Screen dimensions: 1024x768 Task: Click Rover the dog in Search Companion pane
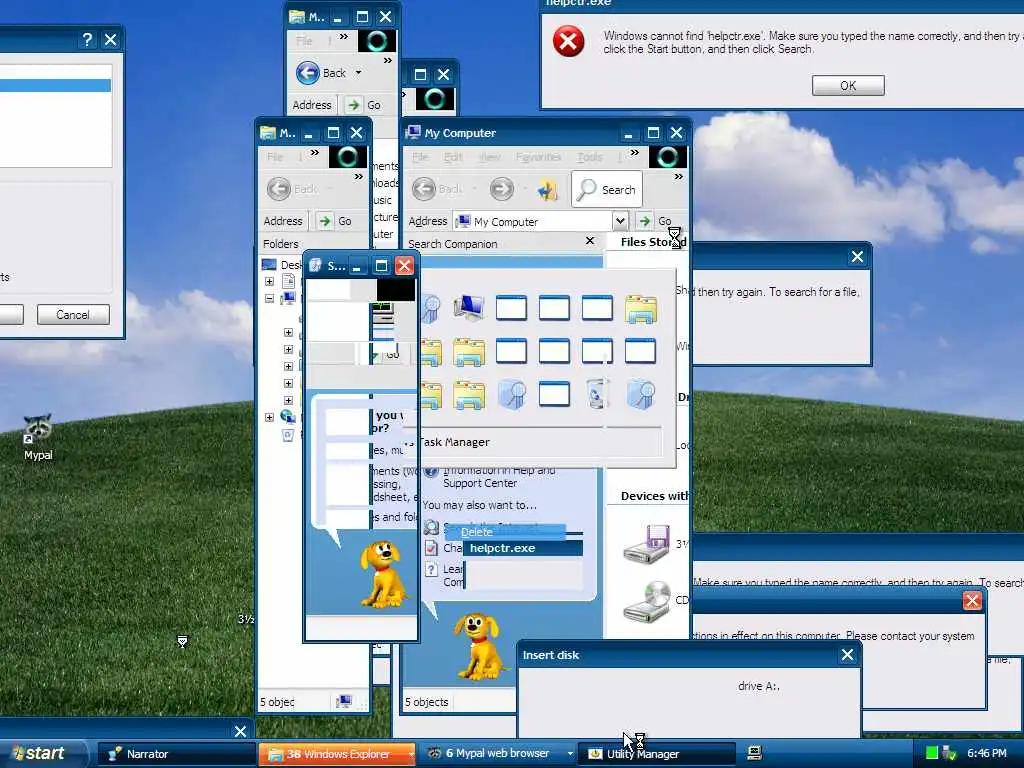[x=481, y=647]
